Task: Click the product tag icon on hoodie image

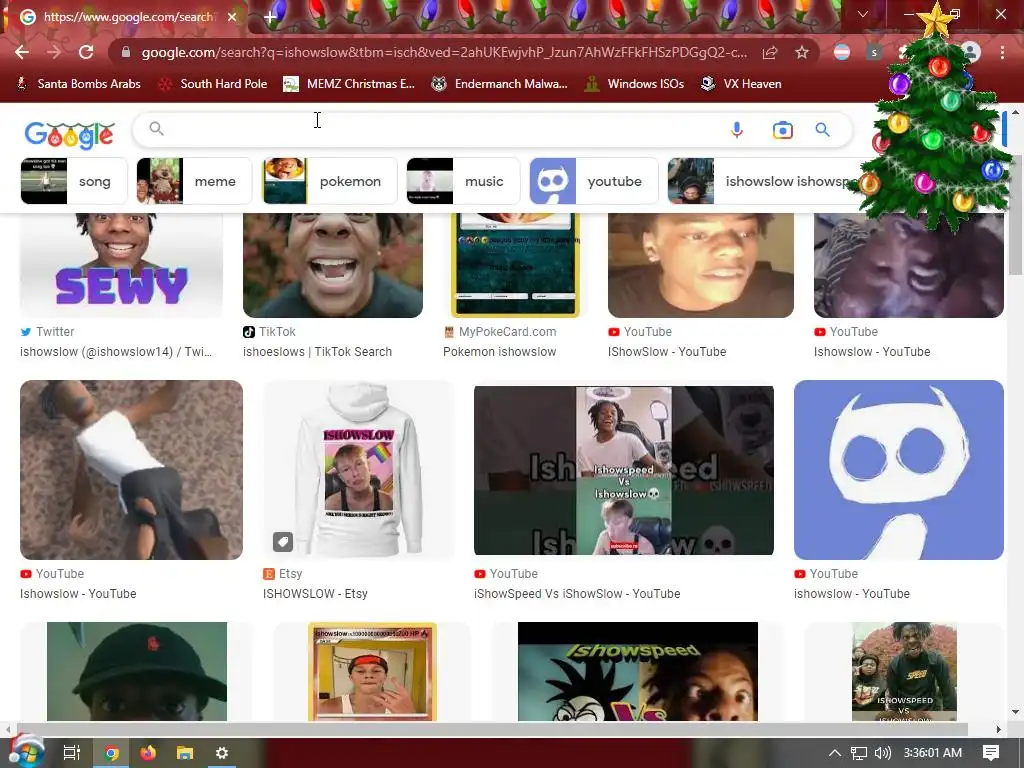Action: pos(283,541)
